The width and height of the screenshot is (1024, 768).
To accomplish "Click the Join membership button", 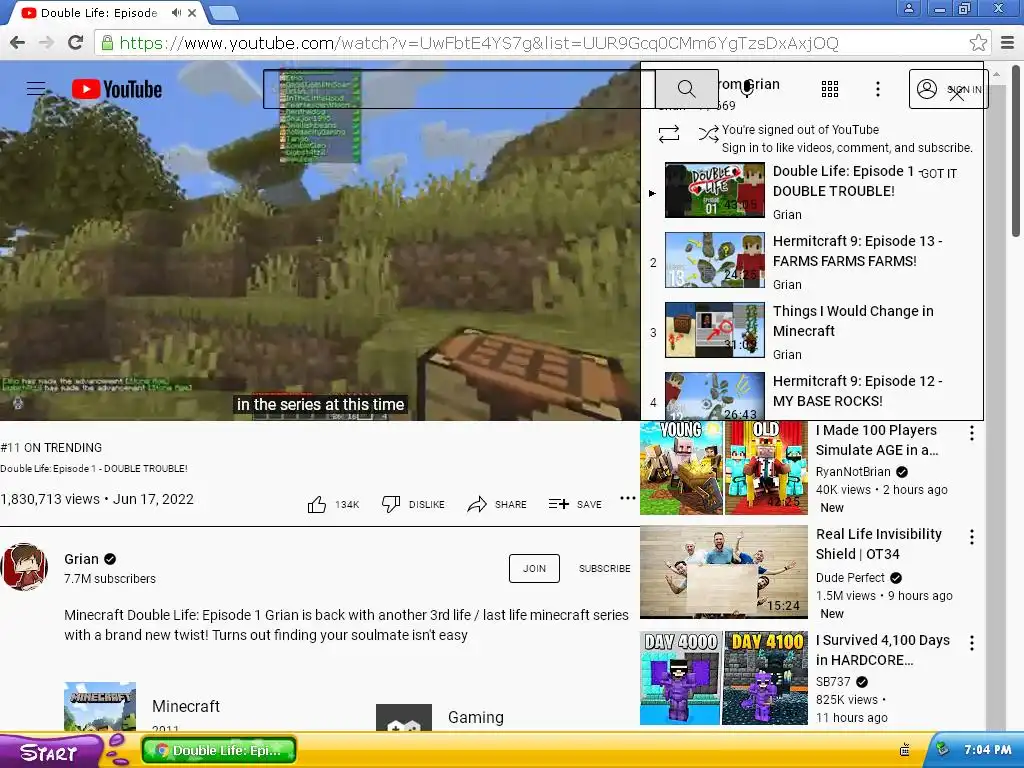I will coord(534,568).
